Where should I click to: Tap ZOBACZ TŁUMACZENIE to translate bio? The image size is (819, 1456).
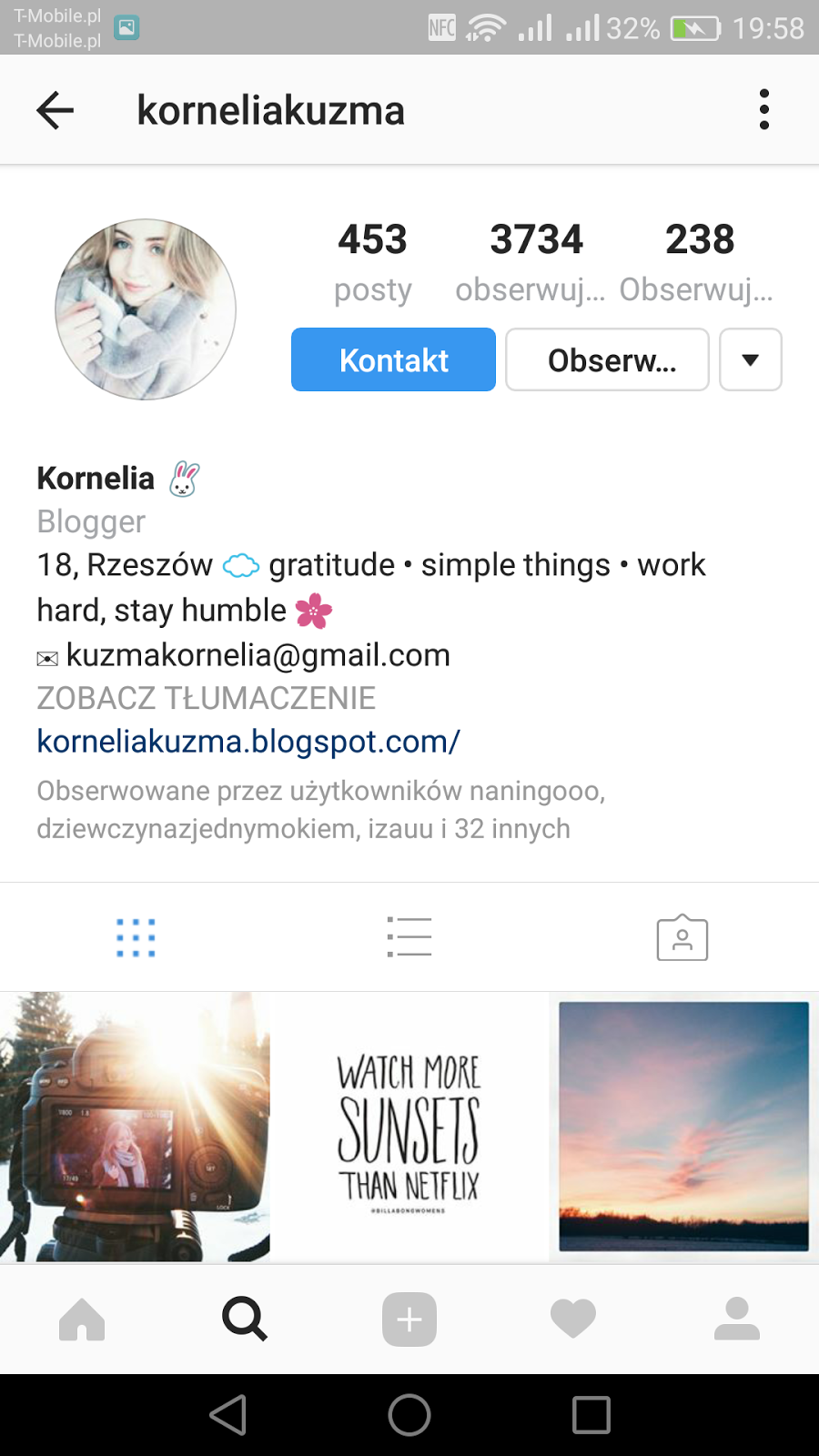206,698
